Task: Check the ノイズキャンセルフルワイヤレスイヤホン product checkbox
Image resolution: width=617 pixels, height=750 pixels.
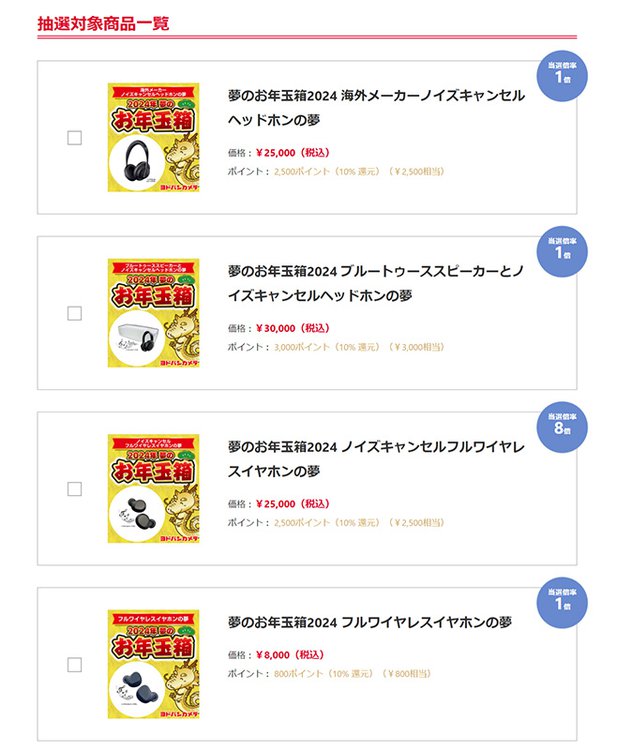Action: (x=74, y=489)
